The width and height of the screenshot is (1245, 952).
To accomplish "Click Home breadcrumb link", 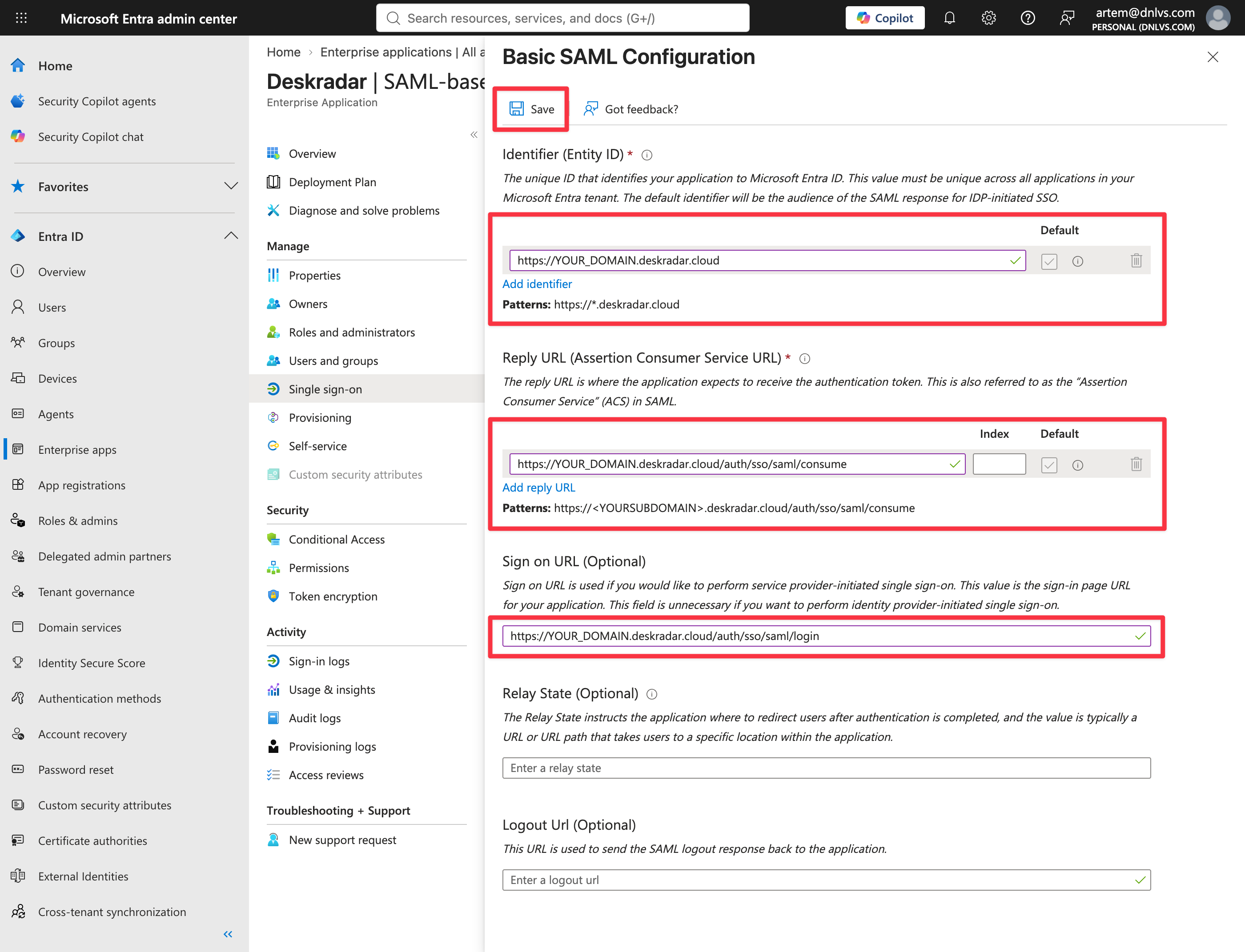I will [x=284, y=52].
